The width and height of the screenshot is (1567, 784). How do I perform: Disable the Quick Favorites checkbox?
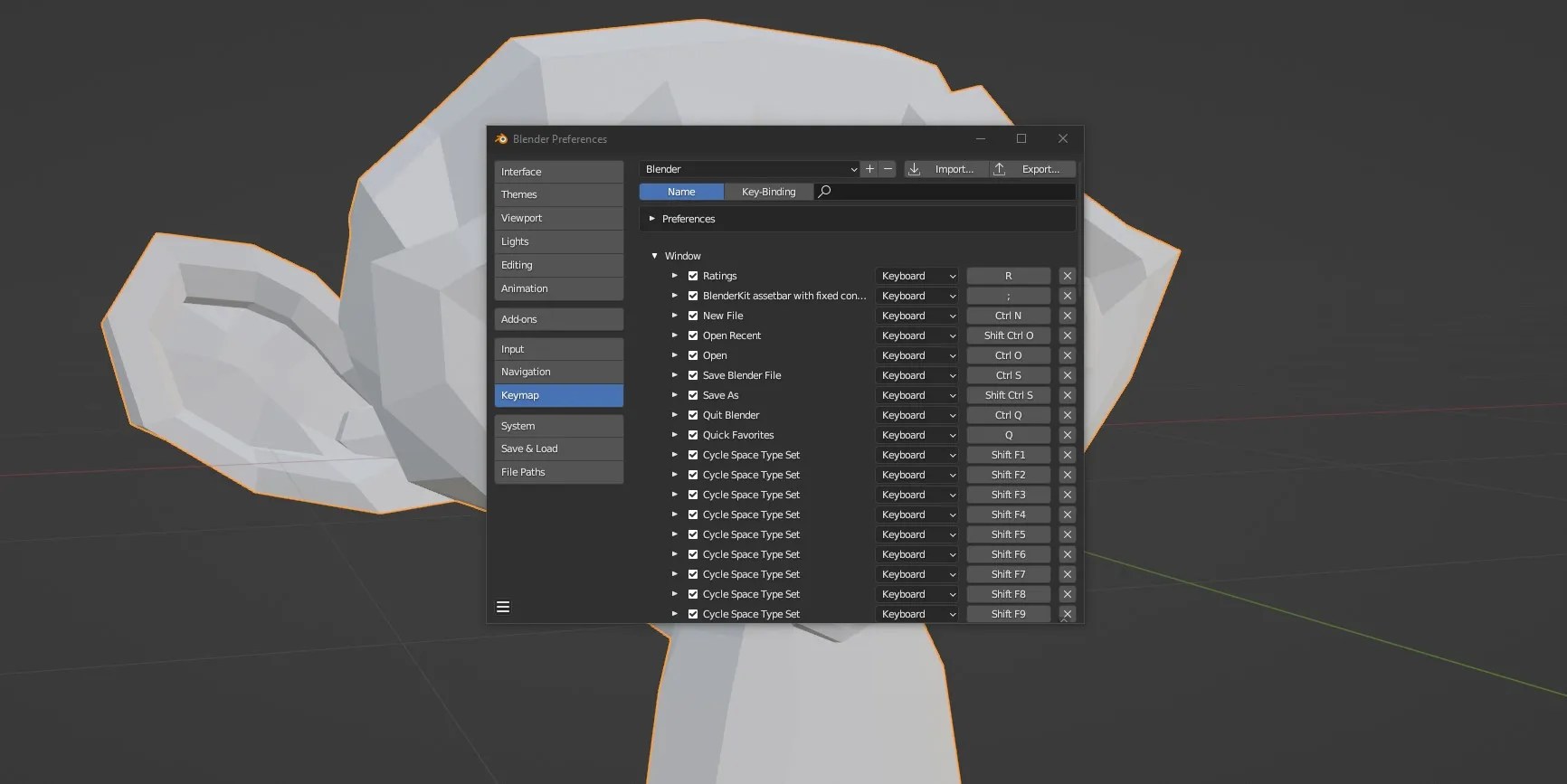point(693,435)
